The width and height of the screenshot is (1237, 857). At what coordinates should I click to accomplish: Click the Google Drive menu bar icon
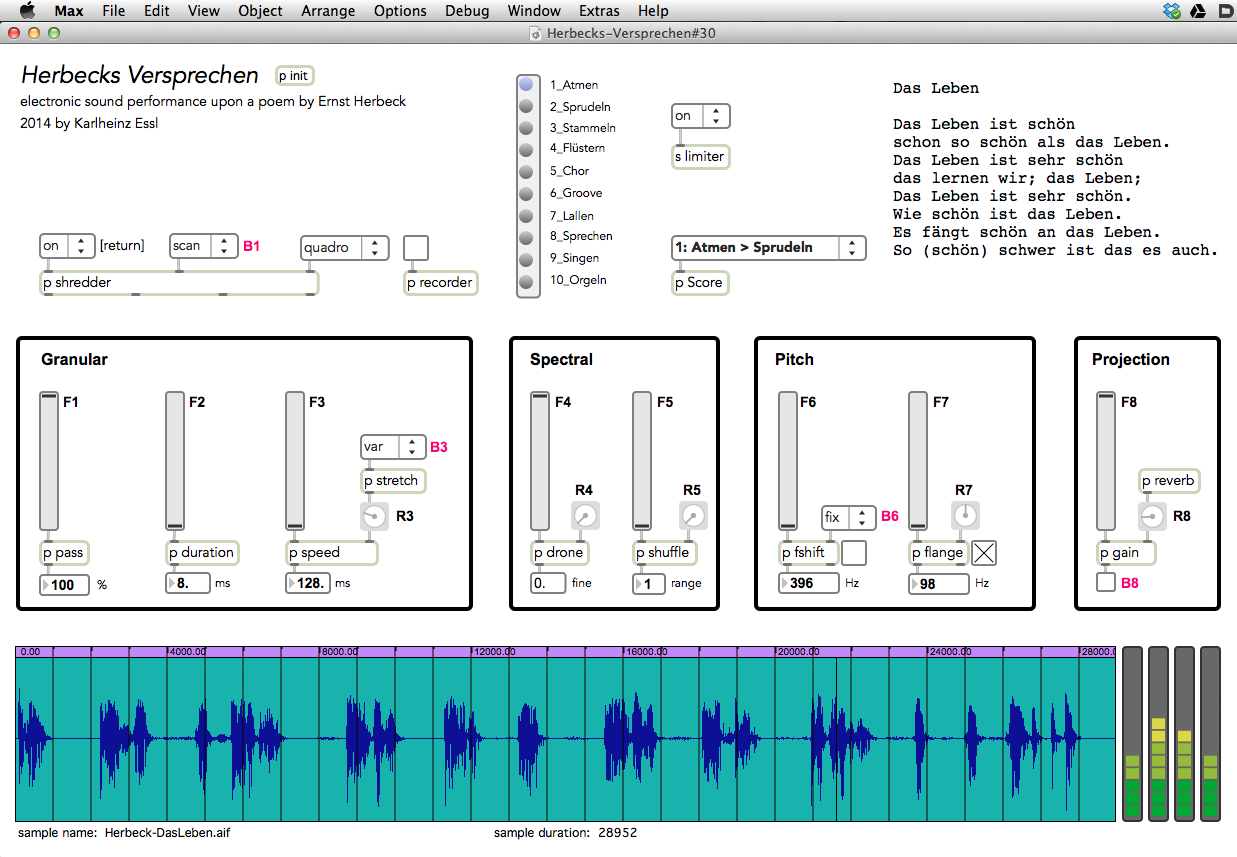(1199, 11)
